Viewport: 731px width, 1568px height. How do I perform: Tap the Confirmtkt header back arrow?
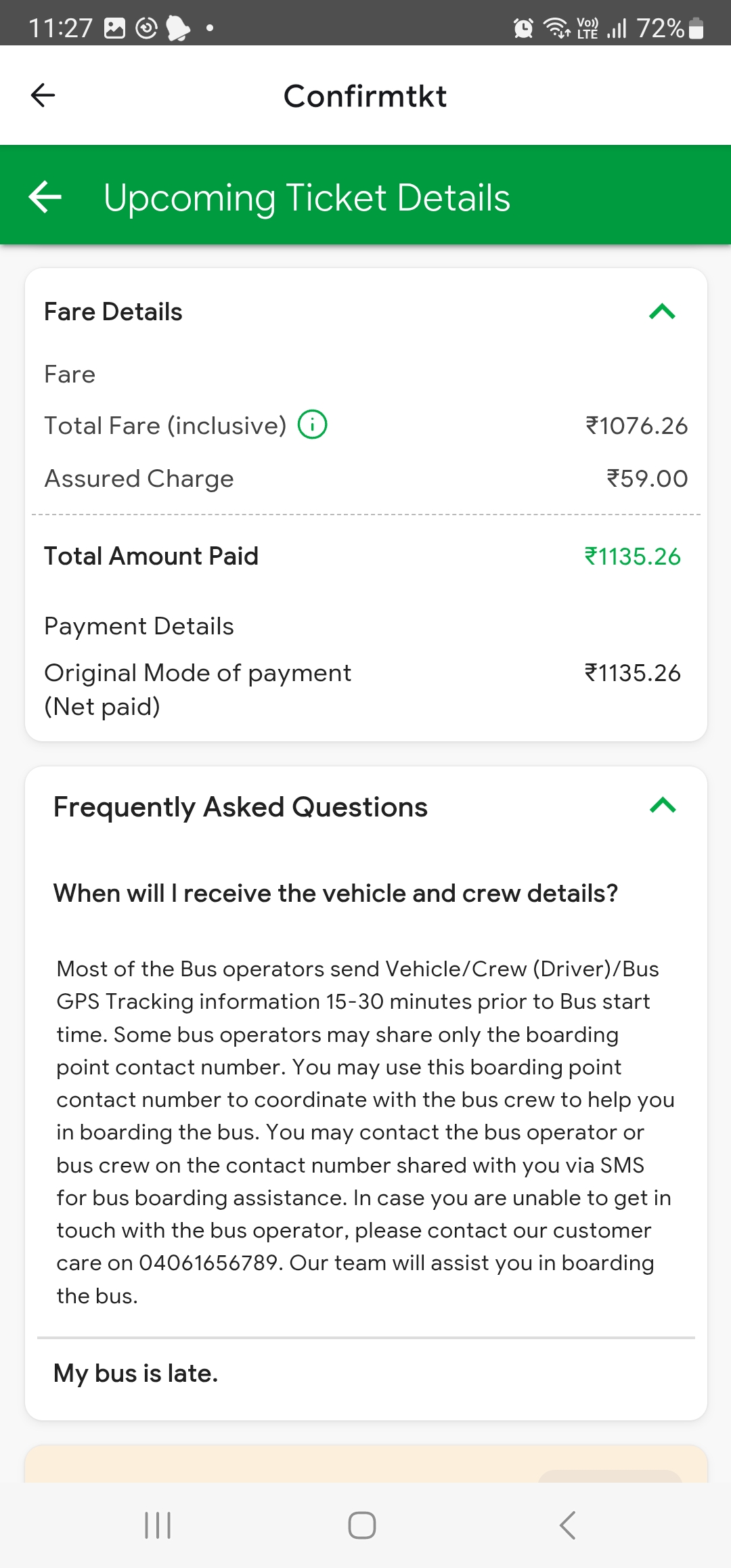43,95
